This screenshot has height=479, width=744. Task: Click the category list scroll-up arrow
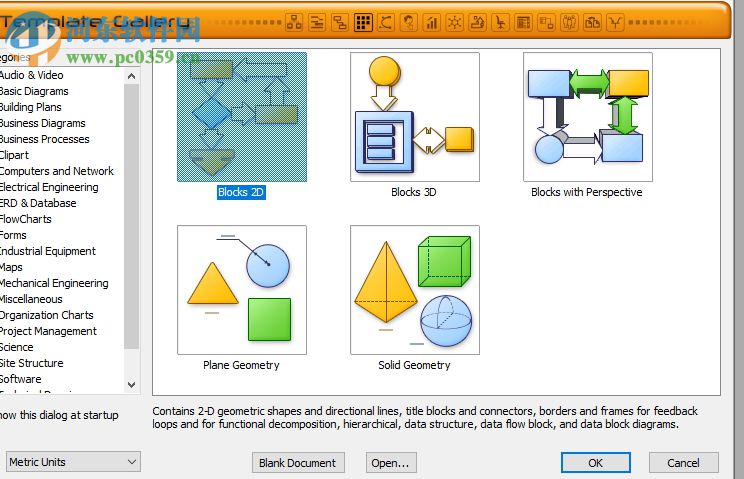pos(131,76)
